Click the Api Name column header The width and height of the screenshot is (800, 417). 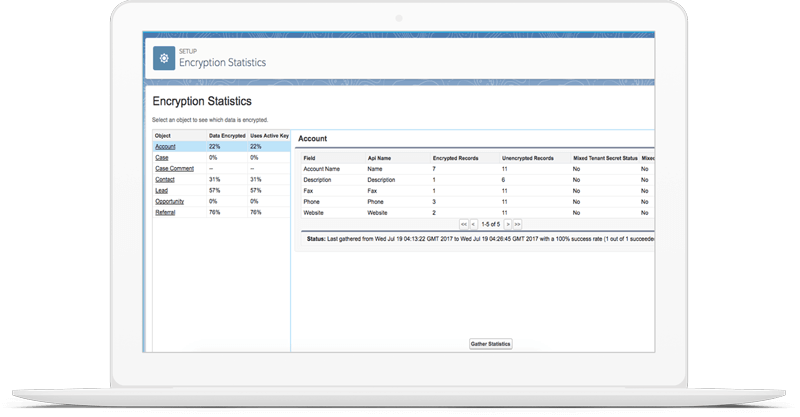(x=380, y=158)
